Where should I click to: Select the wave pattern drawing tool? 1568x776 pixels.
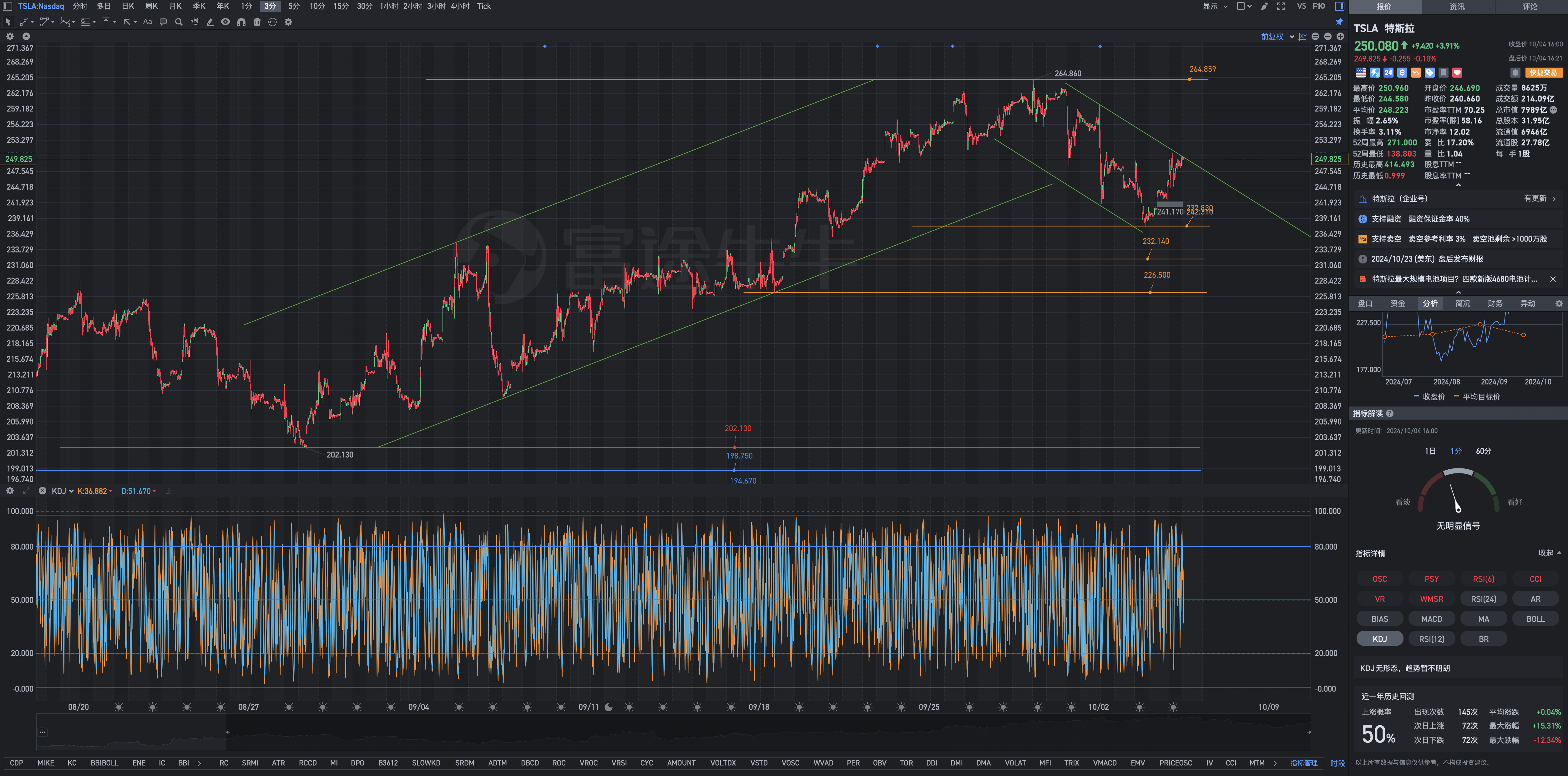coord(64,22)
